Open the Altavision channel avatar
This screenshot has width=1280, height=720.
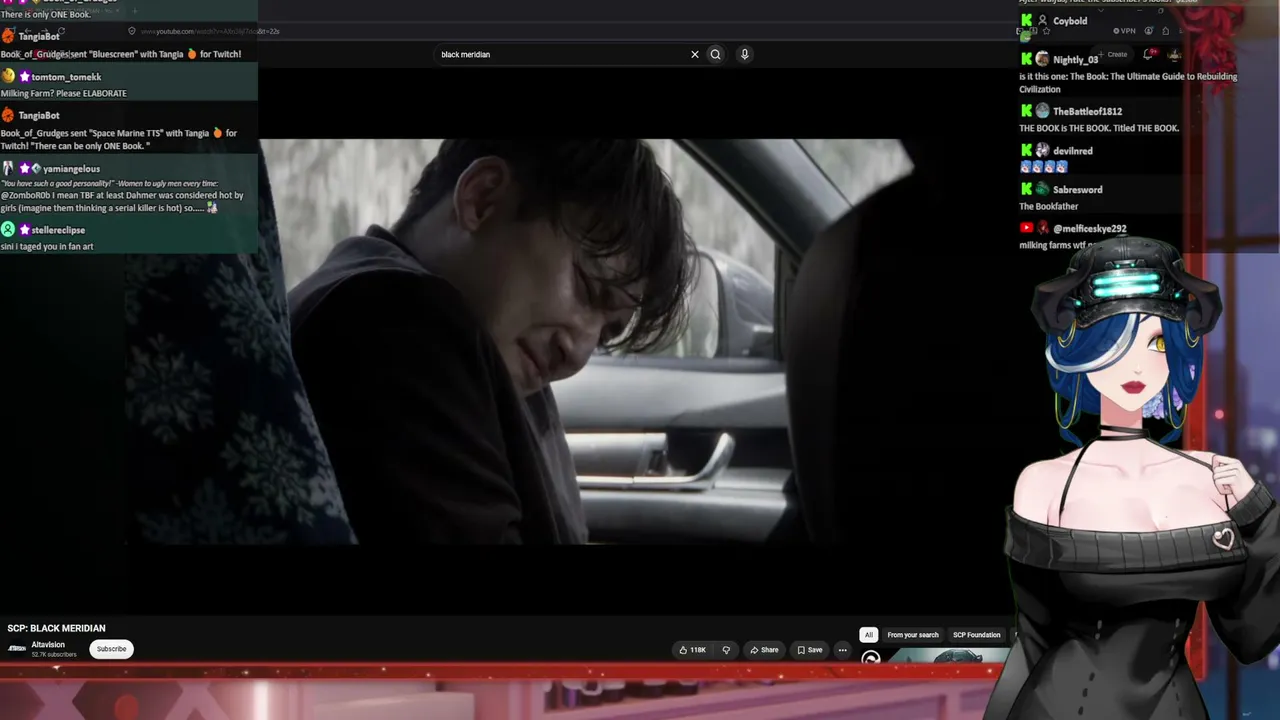click(17, 649)
